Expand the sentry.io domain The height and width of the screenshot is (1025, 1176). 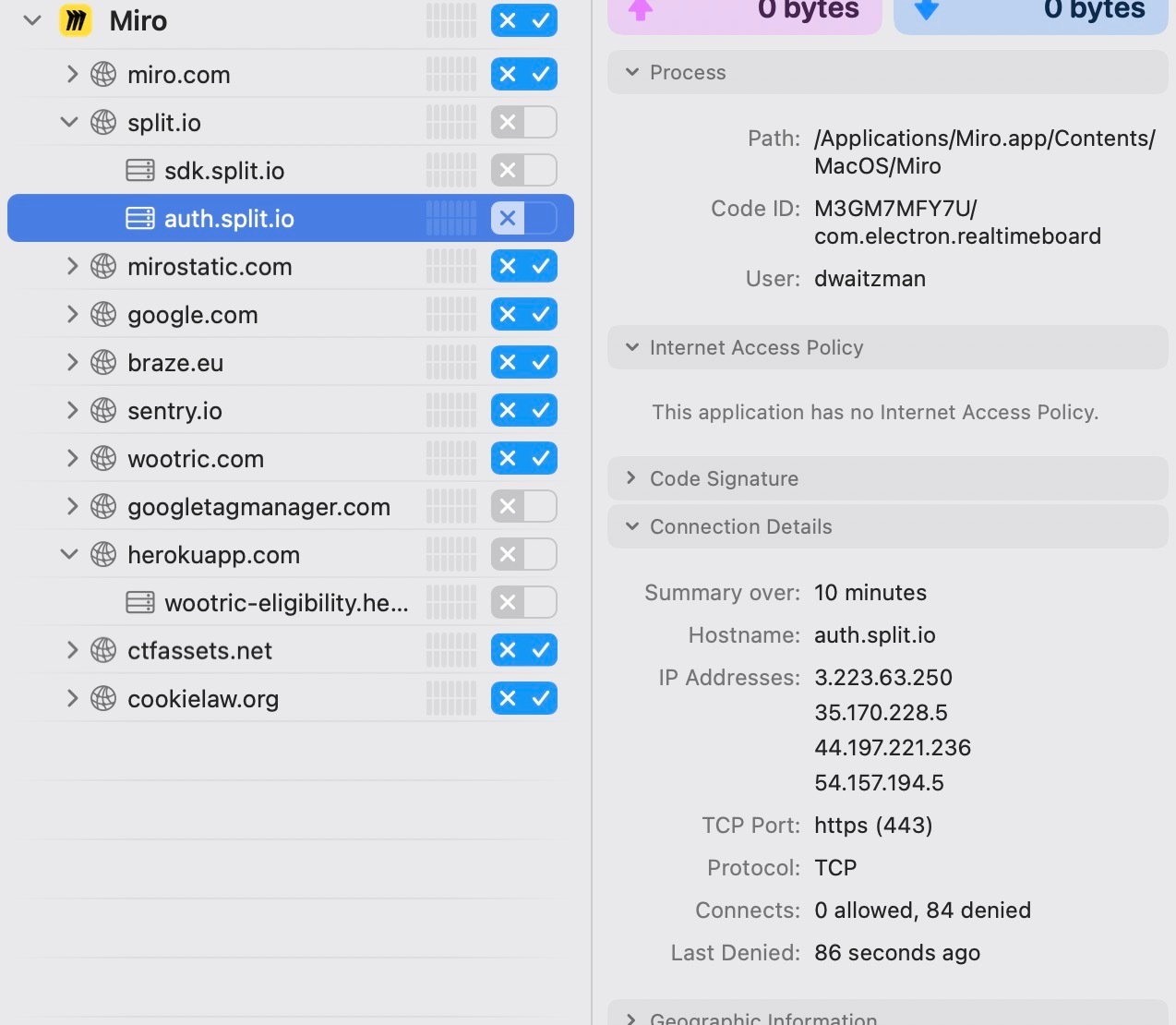tap(72, 410)
